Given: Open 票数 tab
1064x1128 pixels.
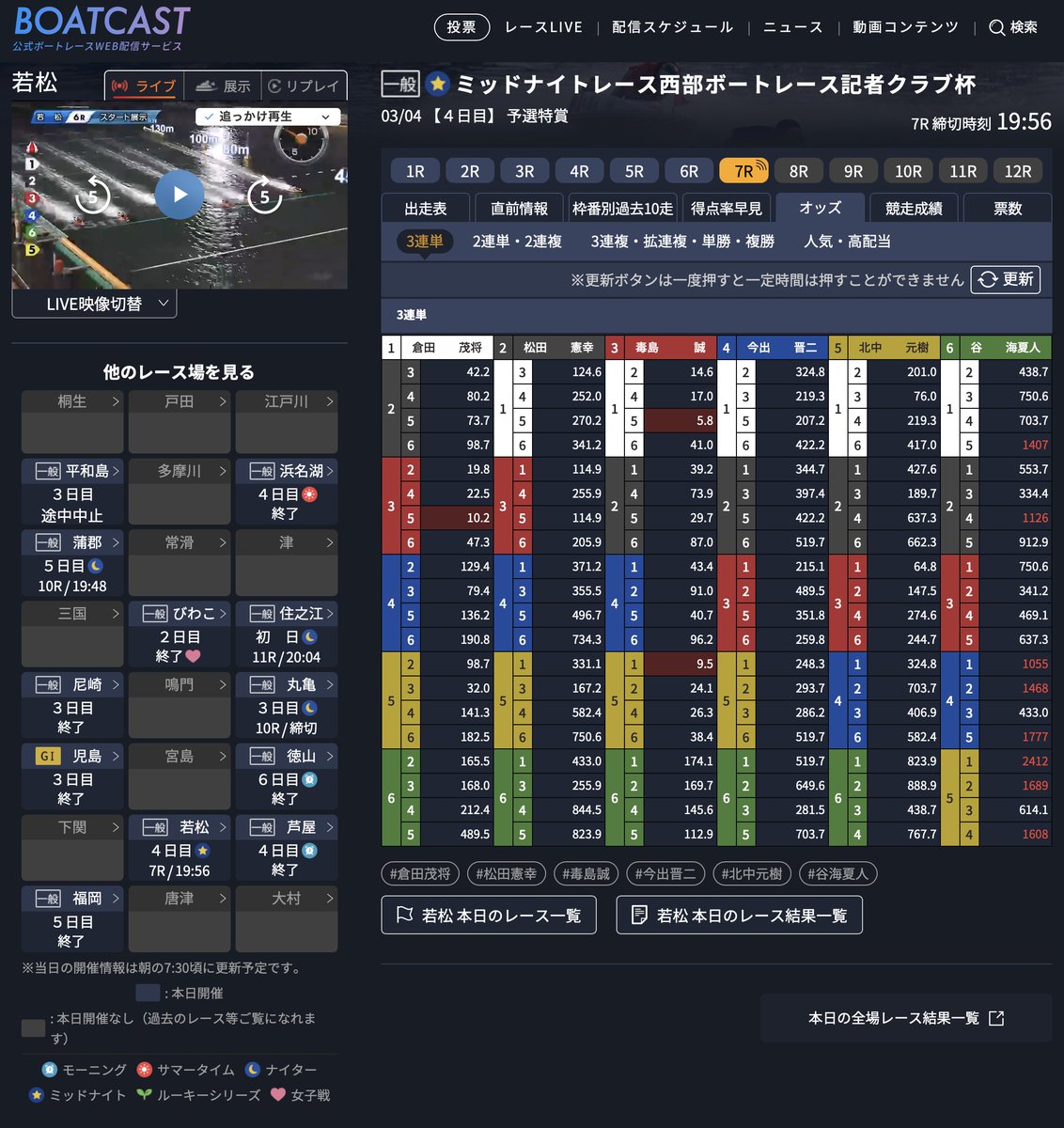Looking at the screenshot, I should (x=1008, y=209).
